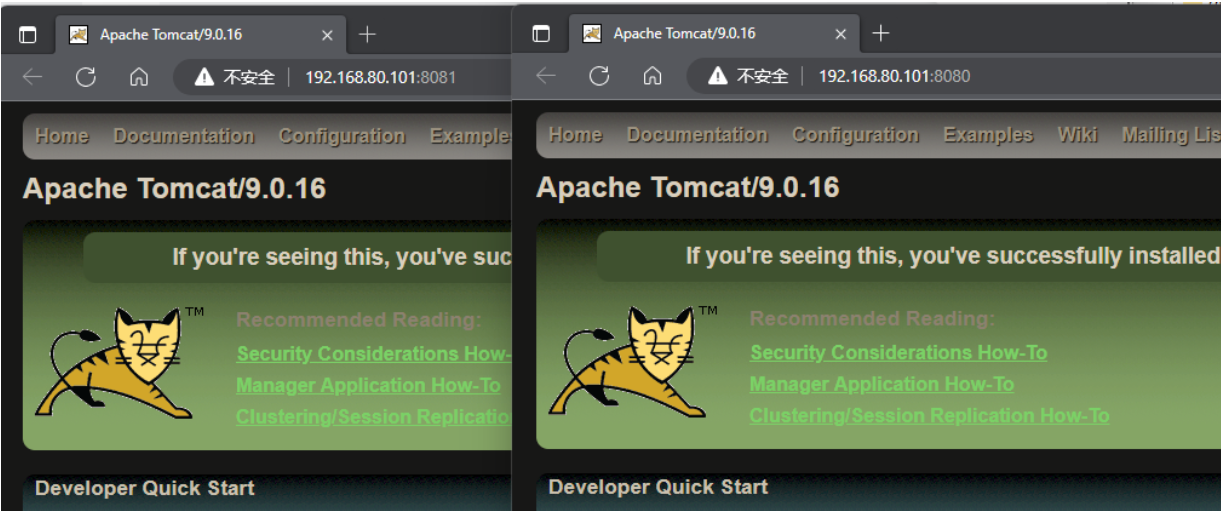Open Home nav item in right window
The width and height of the screenshot is (1221, 511).
[x=575, y=135]
